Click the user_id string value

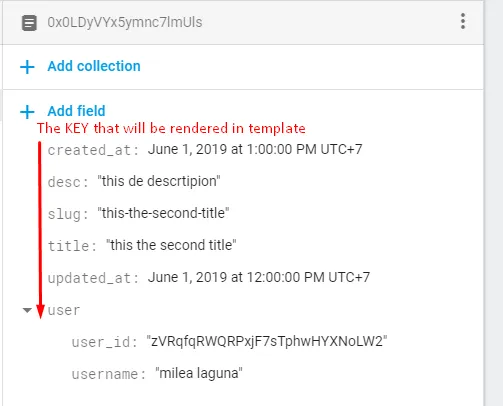[267, 341]
